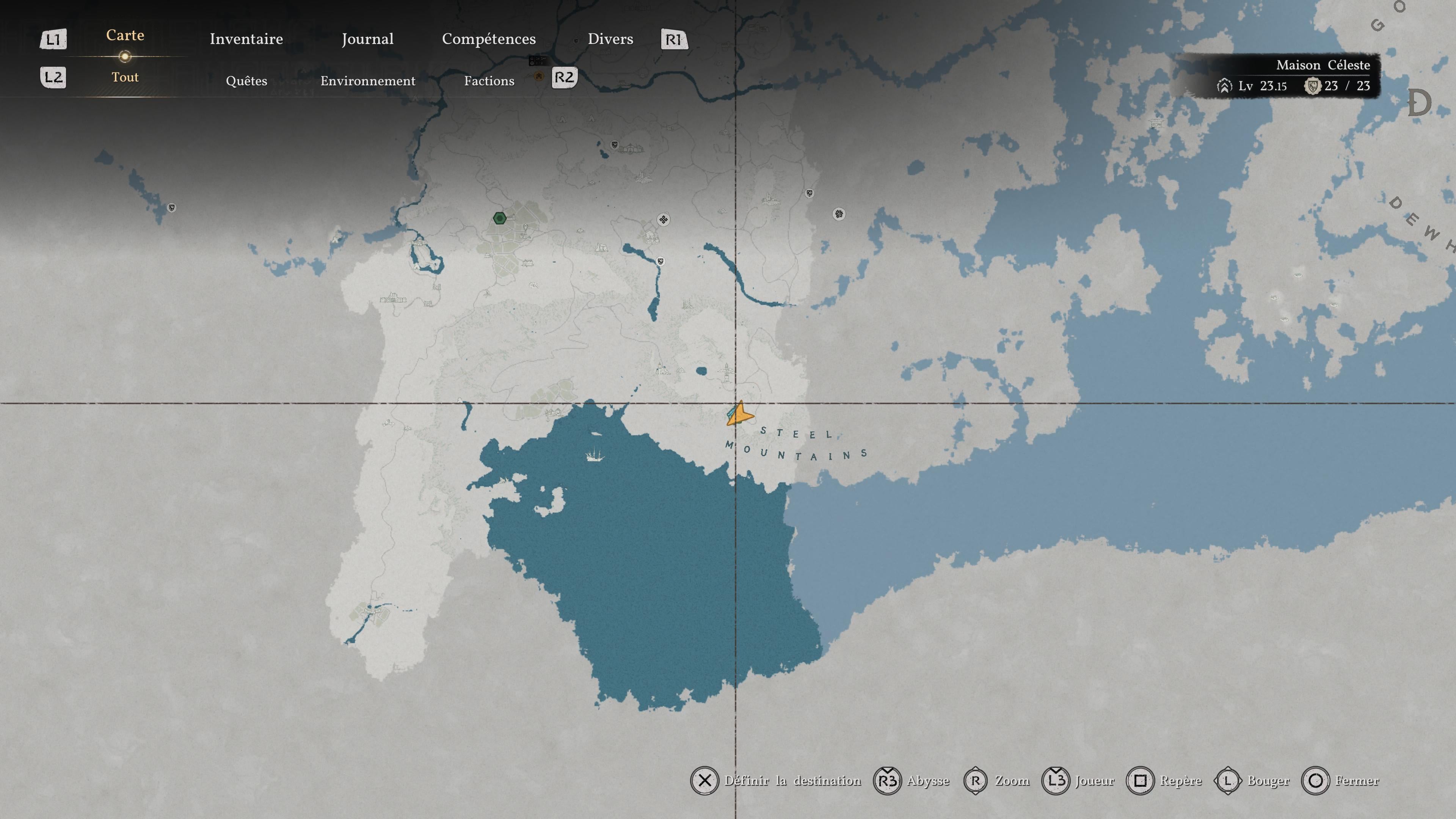Click the crest icon beside 23 / 23
Viewport: 1456px width, 819px height.
tap(1312, 86)
